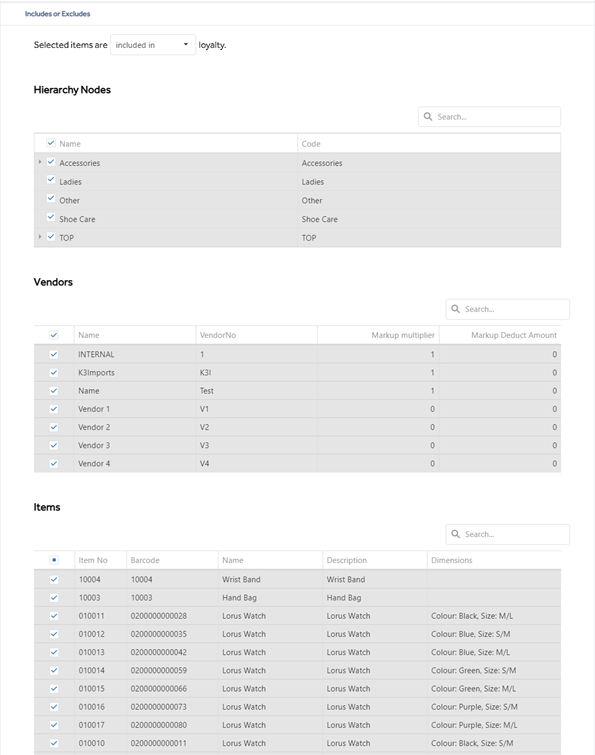Uncheck the Wrist Band item checkbox
Screen dimensions: 595x755
(54, 580)
